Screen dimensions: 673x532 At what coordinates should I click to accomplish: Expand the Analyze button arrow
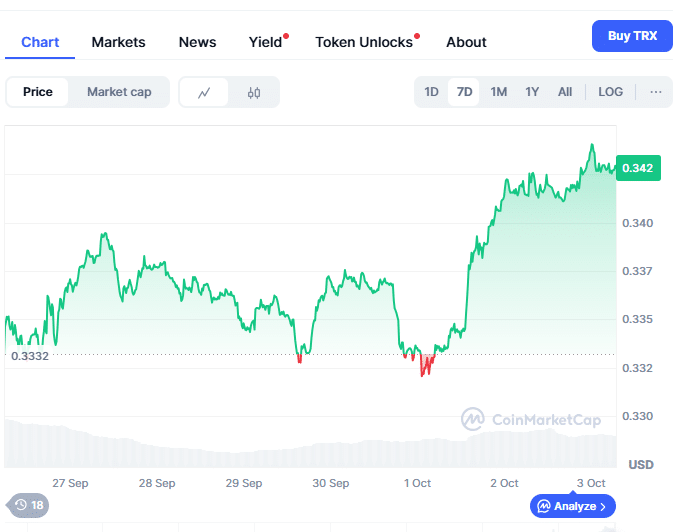point(603,507)
